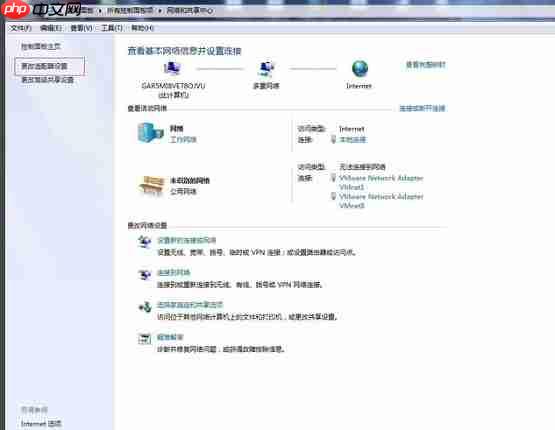Screen dimensions: 555x430
Task: Click the icon beside 连接到网络
Action: [144, 274]
